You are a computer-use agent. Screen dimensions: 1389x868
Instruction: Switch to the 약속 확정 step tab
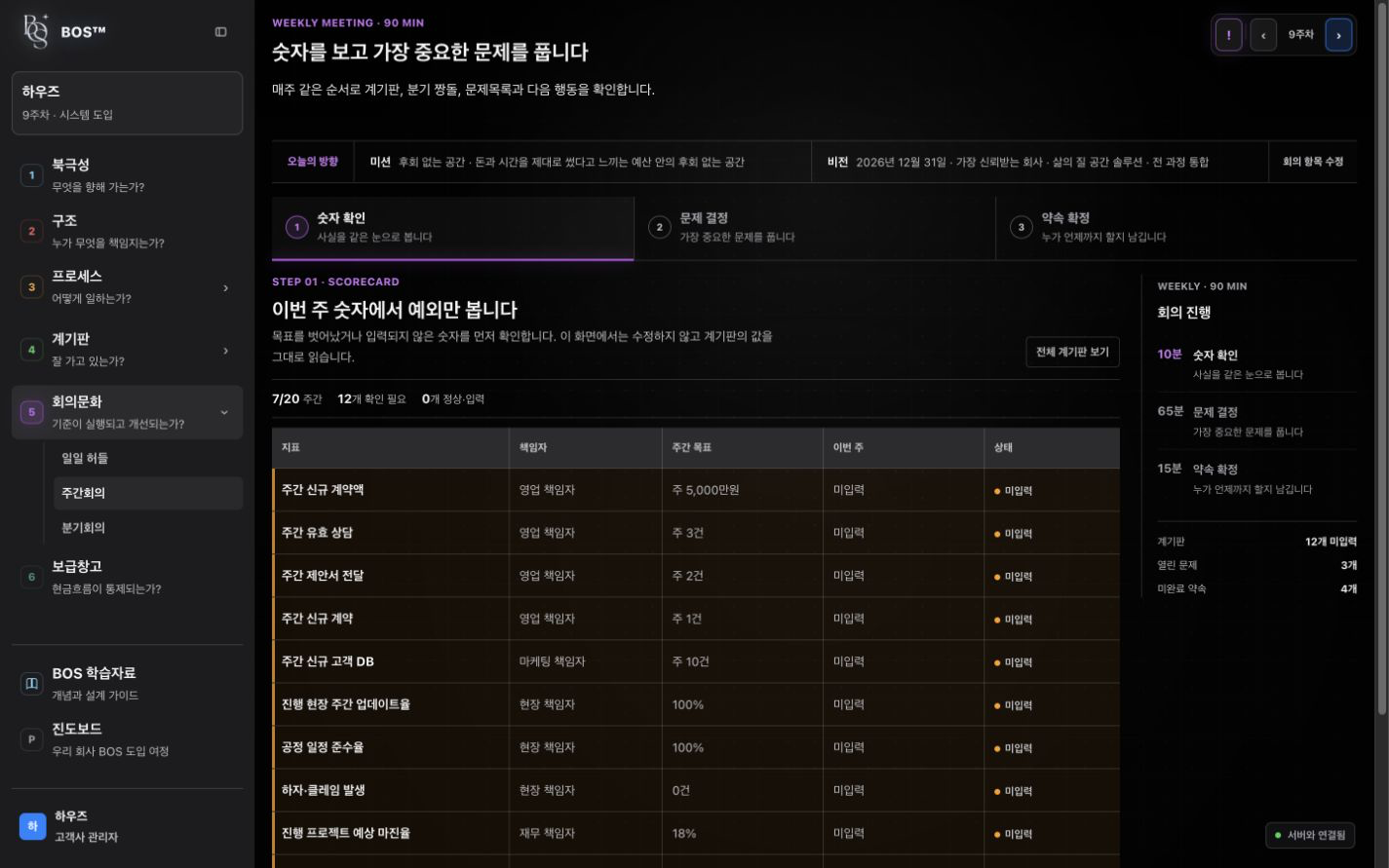coord(1177,228)
